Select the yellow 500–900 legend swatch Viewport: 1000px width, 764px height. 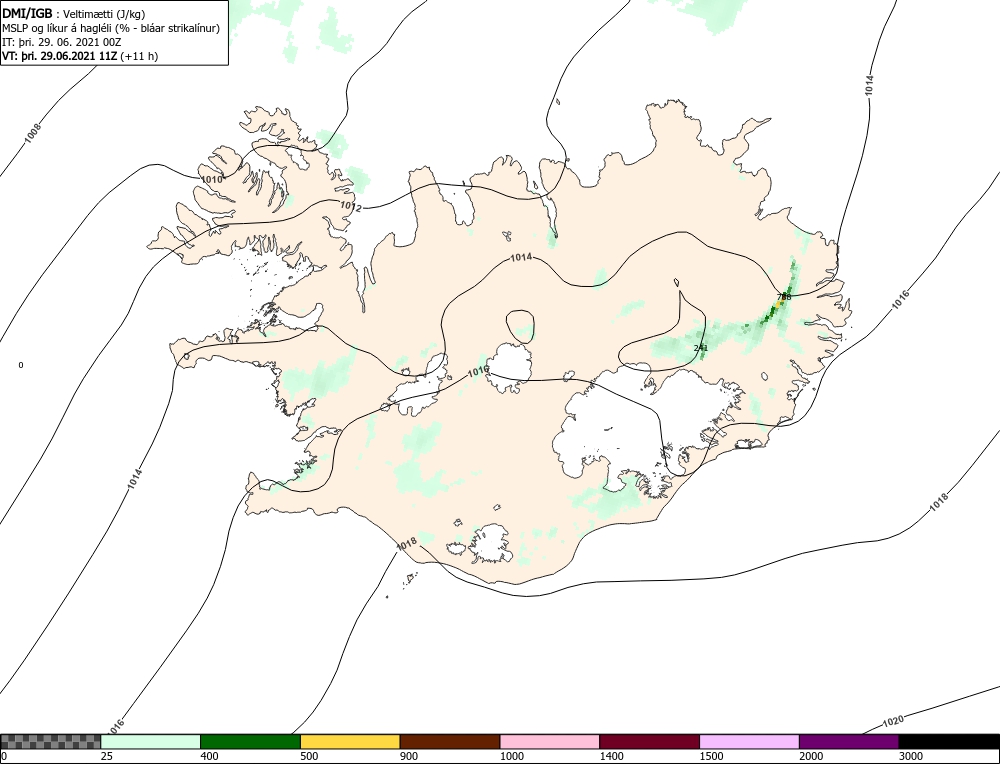pos(350,741)
